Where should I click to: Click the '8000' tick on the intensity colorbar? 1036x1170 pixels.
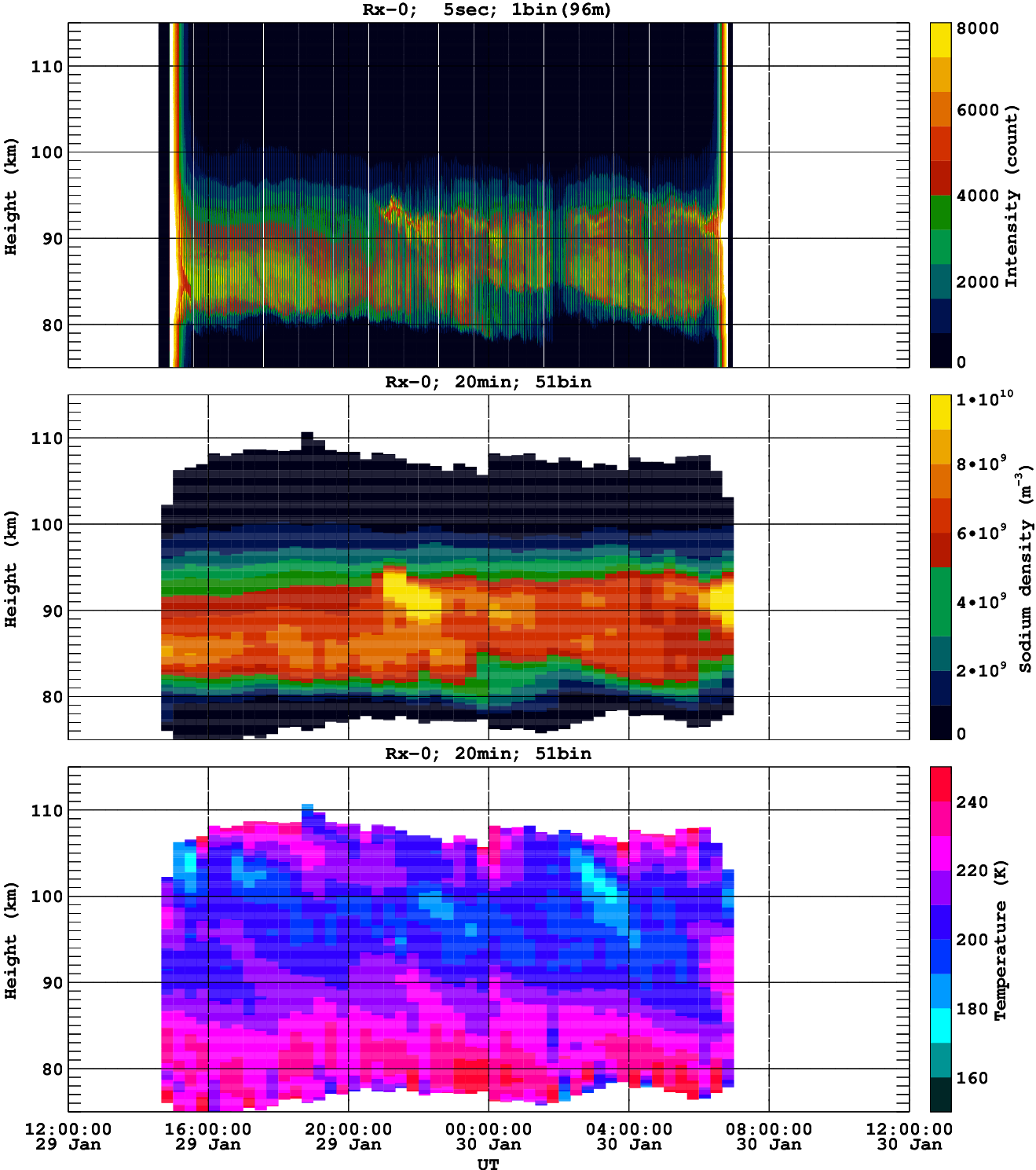click(x=977, y=28)
